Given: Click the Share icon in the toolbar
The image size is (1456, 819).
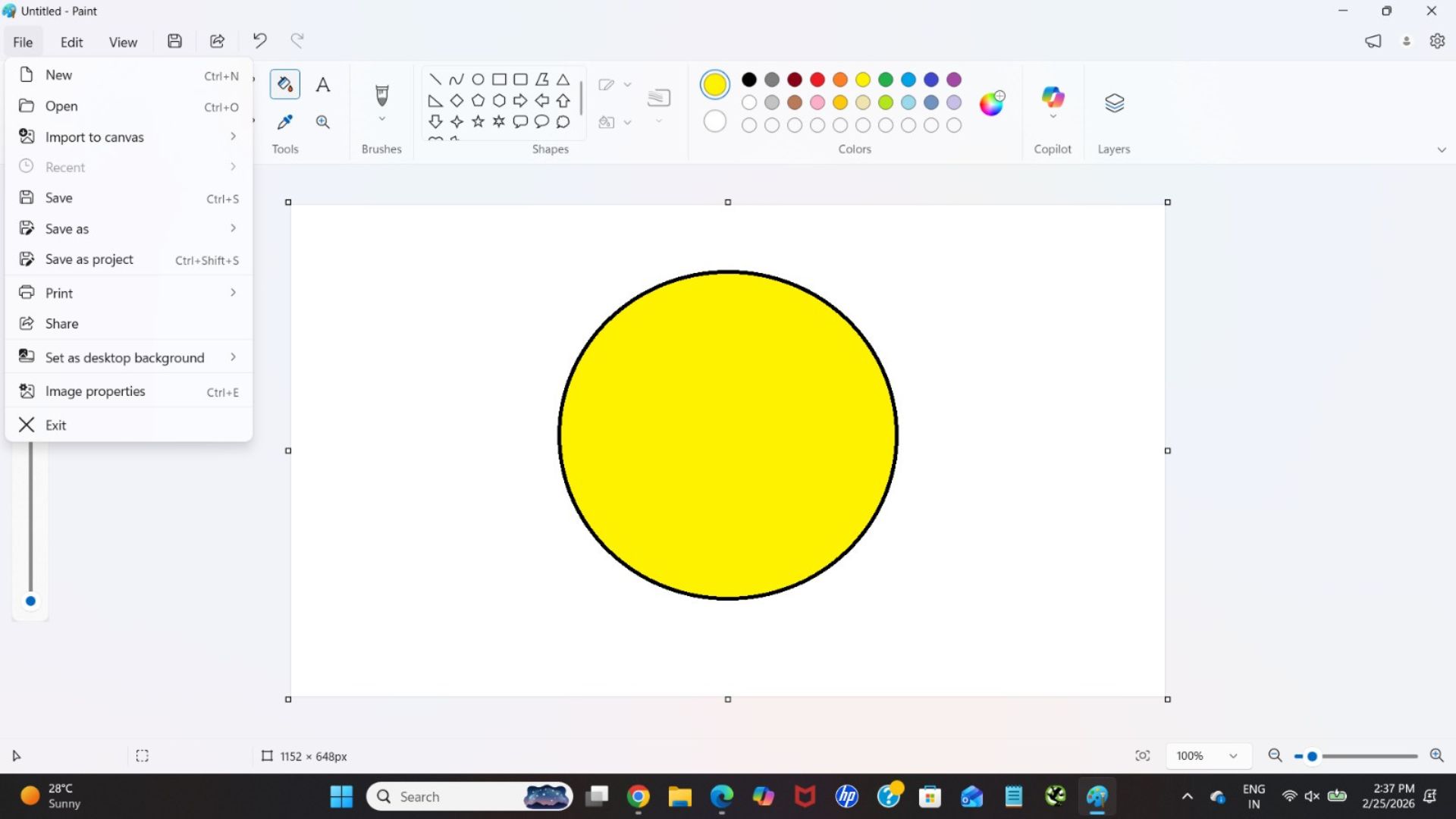Looking at the screenshot, I should pyautogui.click(x=217, y=41).
